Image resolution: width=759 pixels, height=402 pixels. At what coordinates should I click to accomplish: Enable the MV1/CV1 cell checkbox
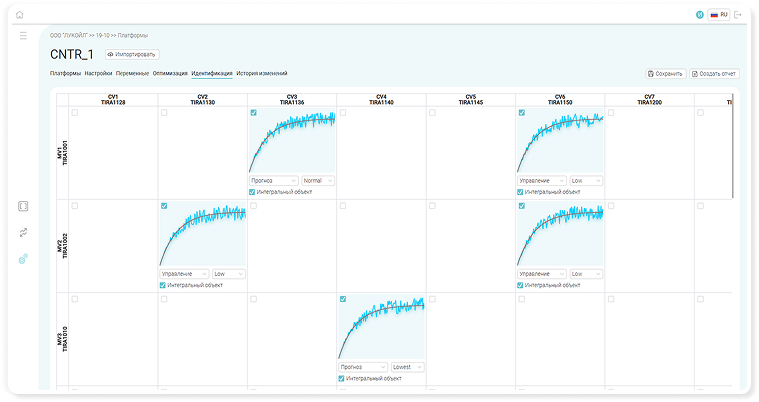point(74,113)
